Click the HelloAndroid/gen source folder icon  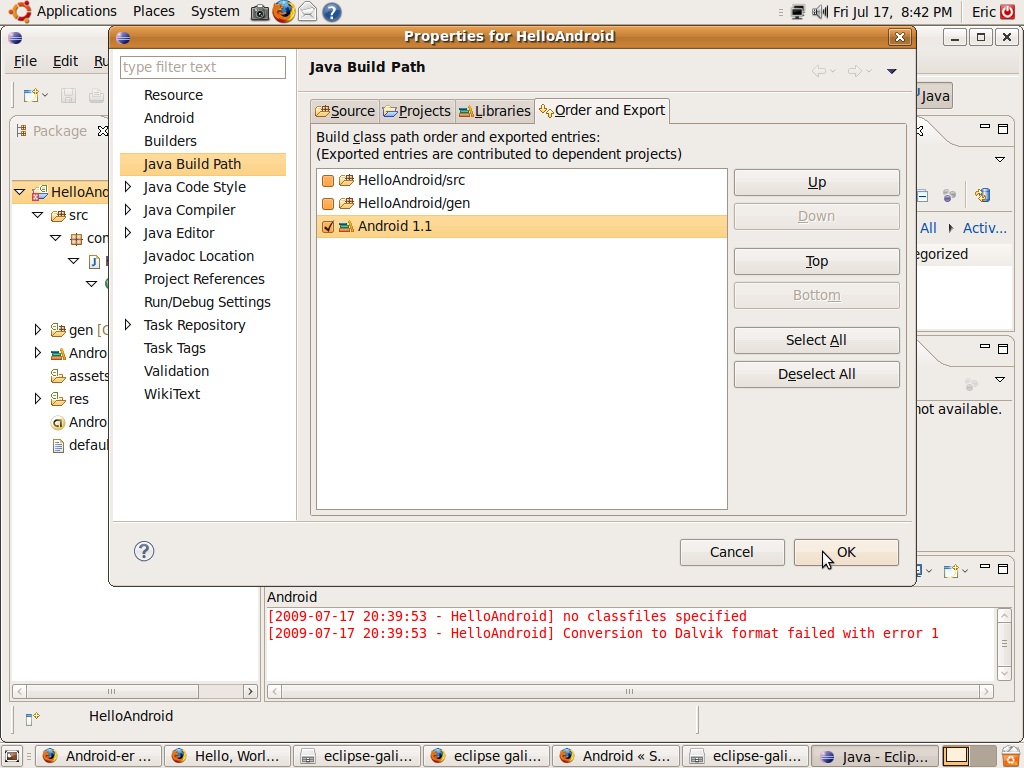pyautogui.click(x=346, y=203)
